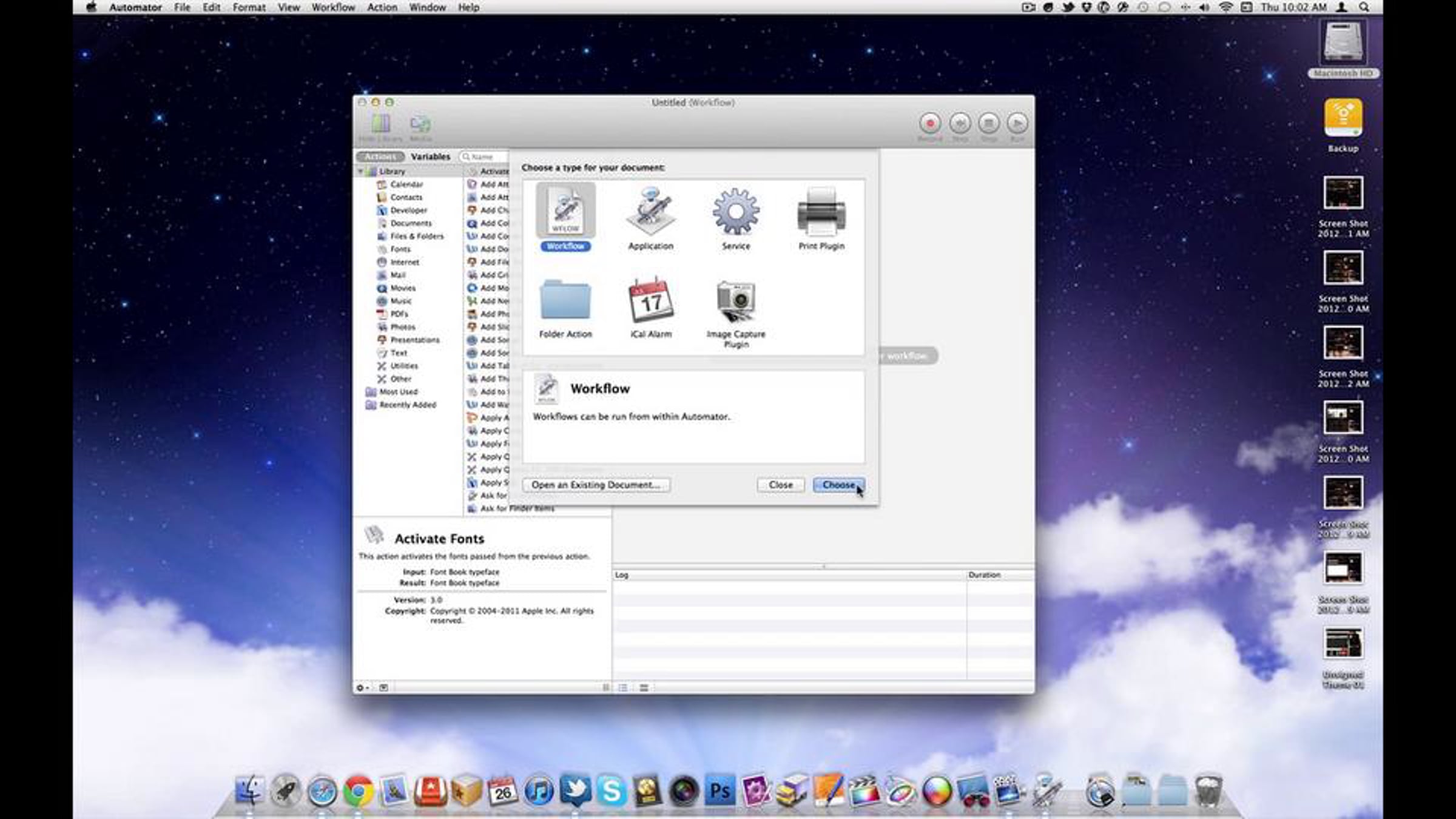Collapse the Library disclosure triangle

click(360, 172)
